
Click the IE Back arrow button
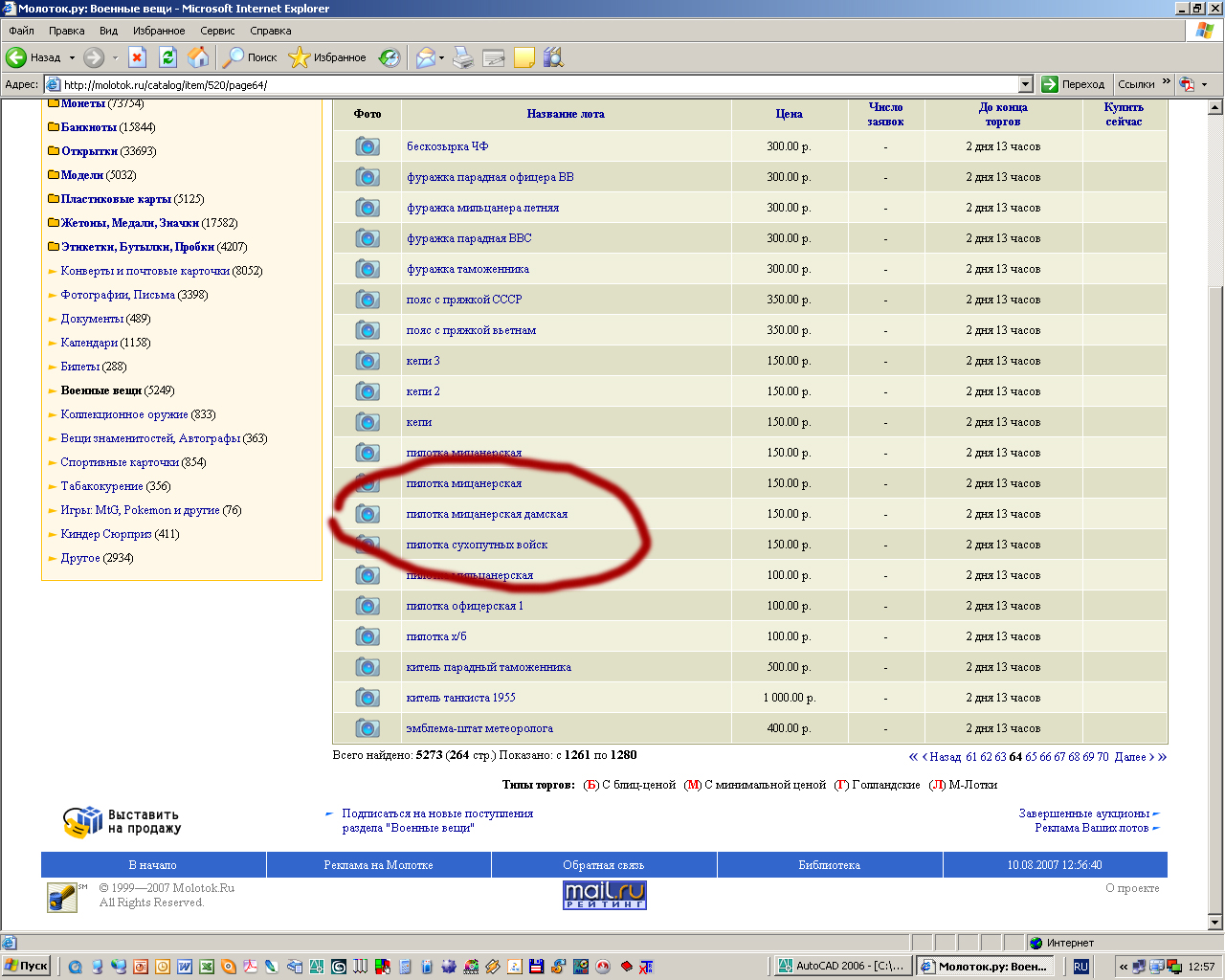(16, 57)
